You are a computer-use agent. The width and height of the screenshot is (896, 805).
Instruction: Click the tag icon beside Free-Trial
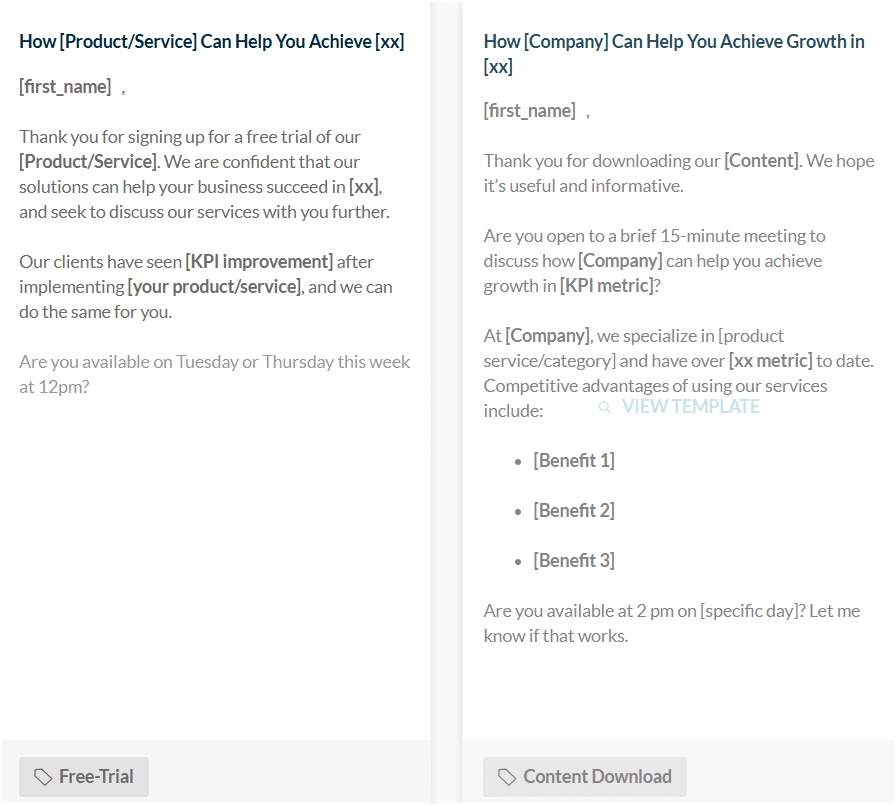pyautogui.click(x=43, y=777)
